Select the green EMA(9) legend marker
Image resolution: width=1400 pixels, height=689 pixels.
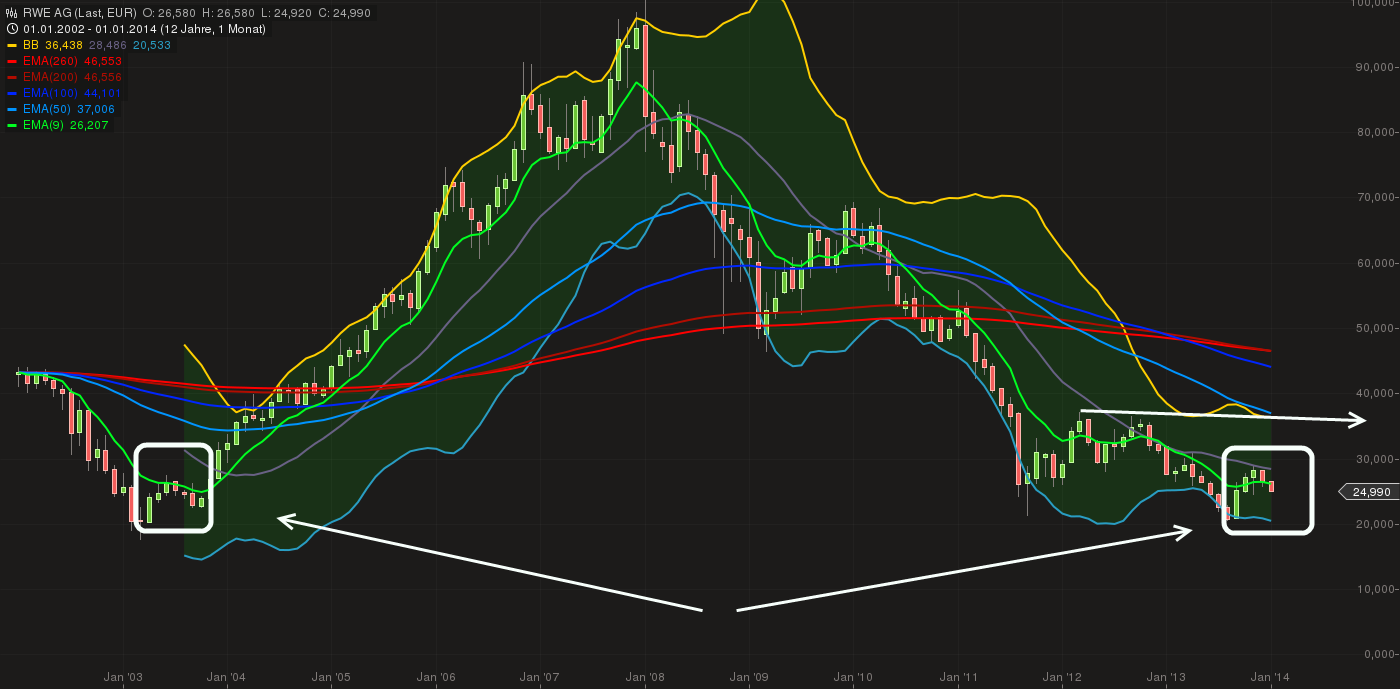pyautogui.click(x=12, y=124)
